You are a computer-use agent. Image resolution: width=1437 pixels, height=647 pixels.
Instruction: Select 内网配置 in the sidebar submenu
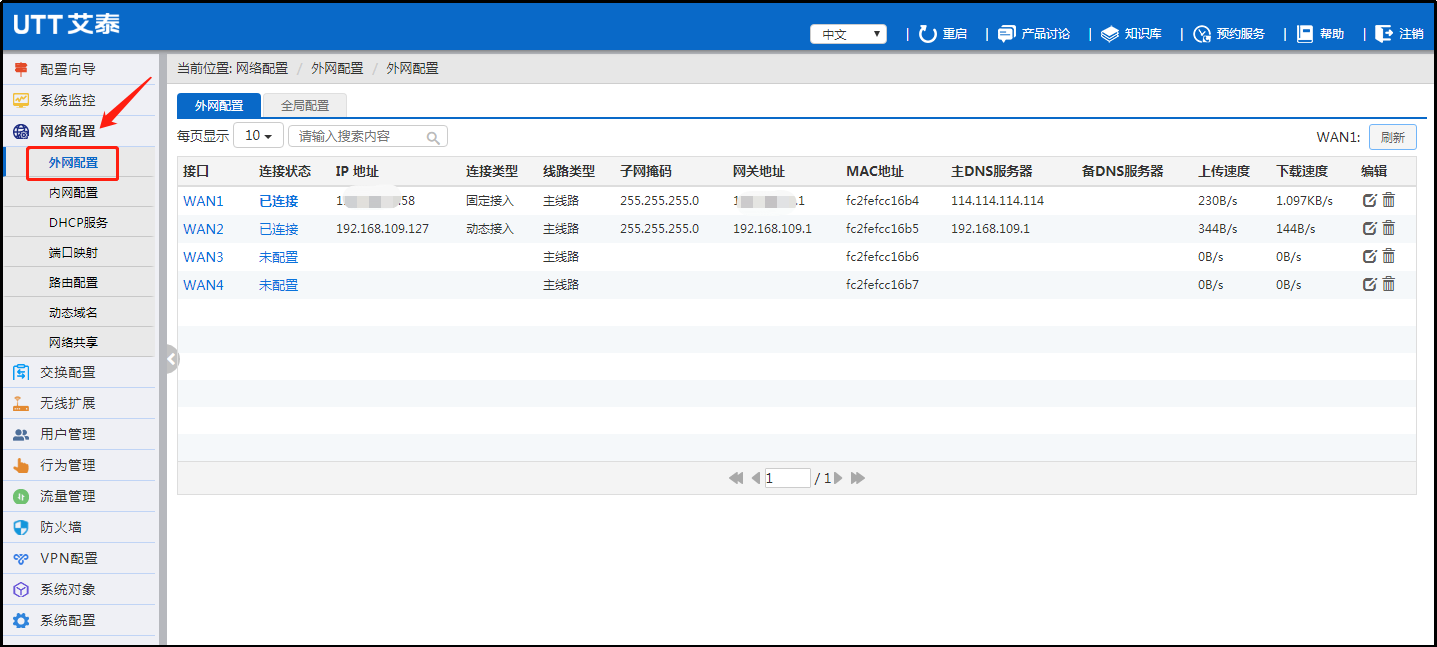(73, 192)
